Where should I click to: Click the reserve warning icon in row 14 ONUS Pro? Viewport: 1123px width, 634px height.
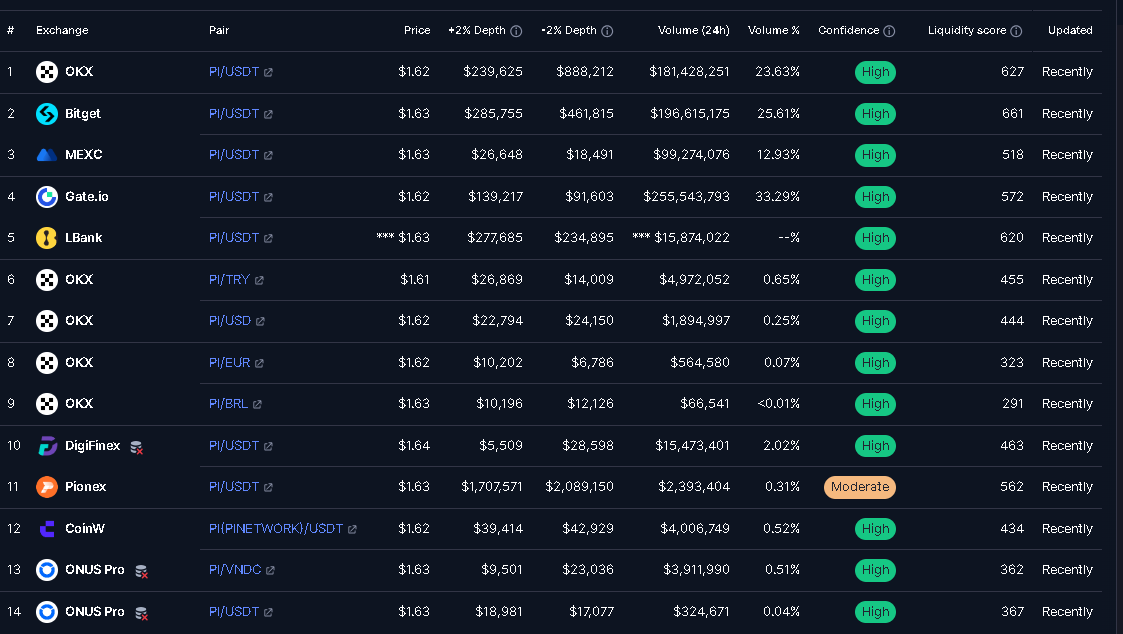(141, 613)
